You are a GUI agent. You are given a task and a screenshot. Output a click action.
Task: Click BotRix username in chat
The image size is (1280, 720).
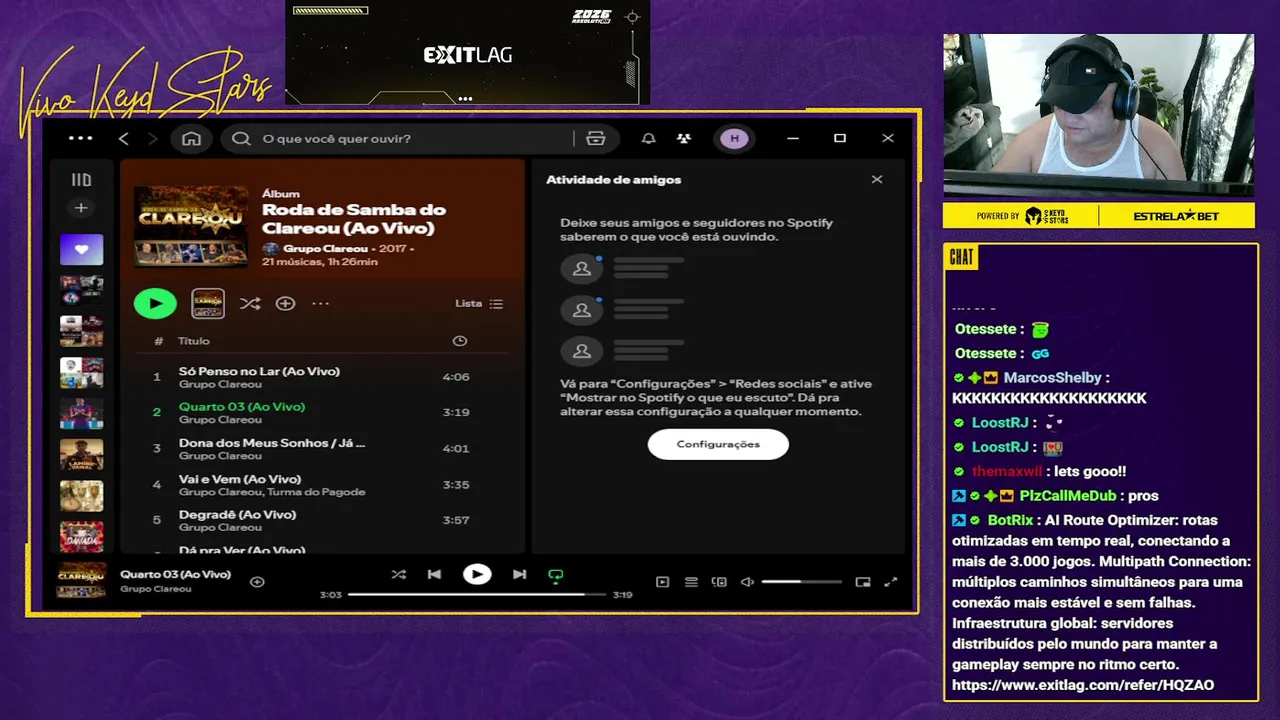click(1010, 520)
